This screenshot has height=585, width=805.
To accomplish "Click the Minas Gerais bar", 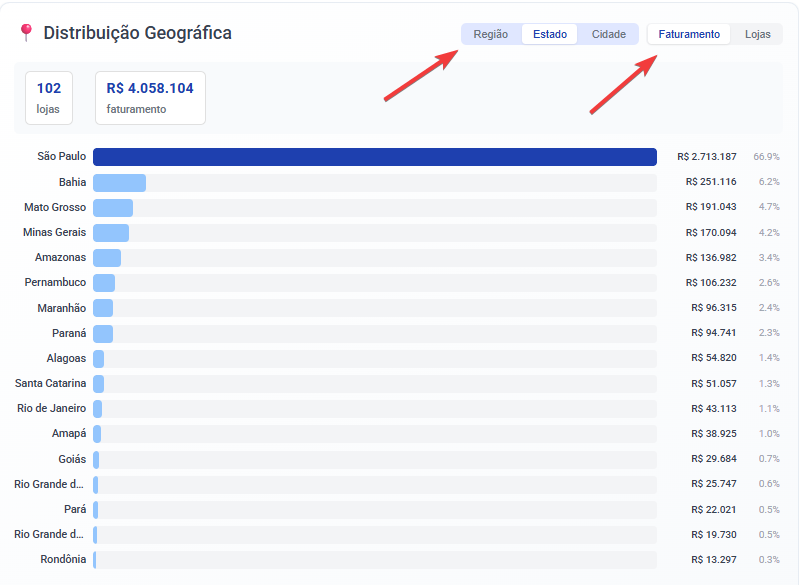I will [111, 232].
